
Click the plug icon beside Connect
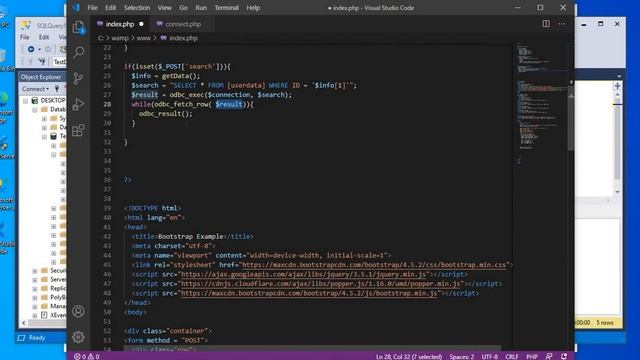[57, 88]
